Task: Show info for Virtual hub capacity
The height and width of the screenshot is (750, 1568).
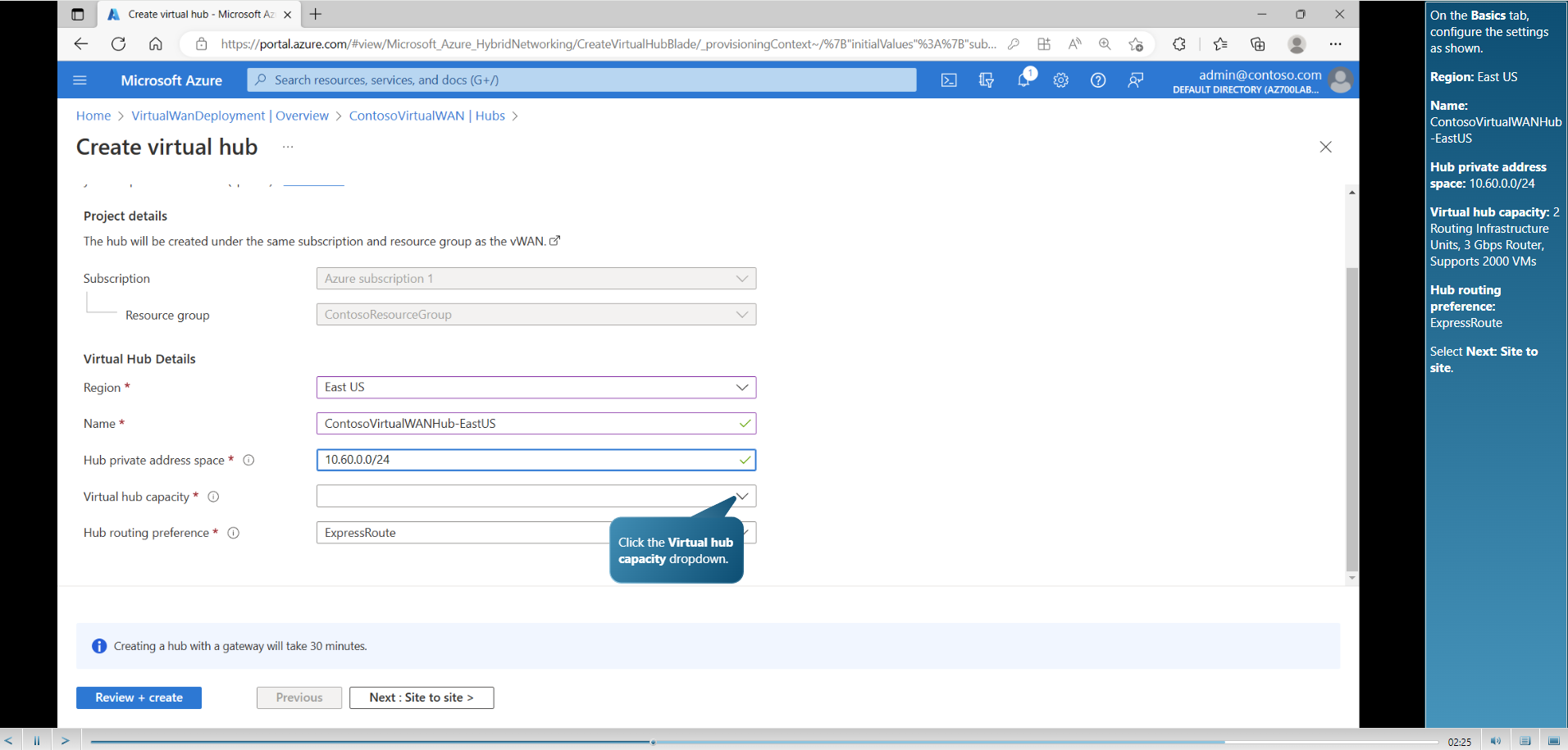Action: click(213, 497)
